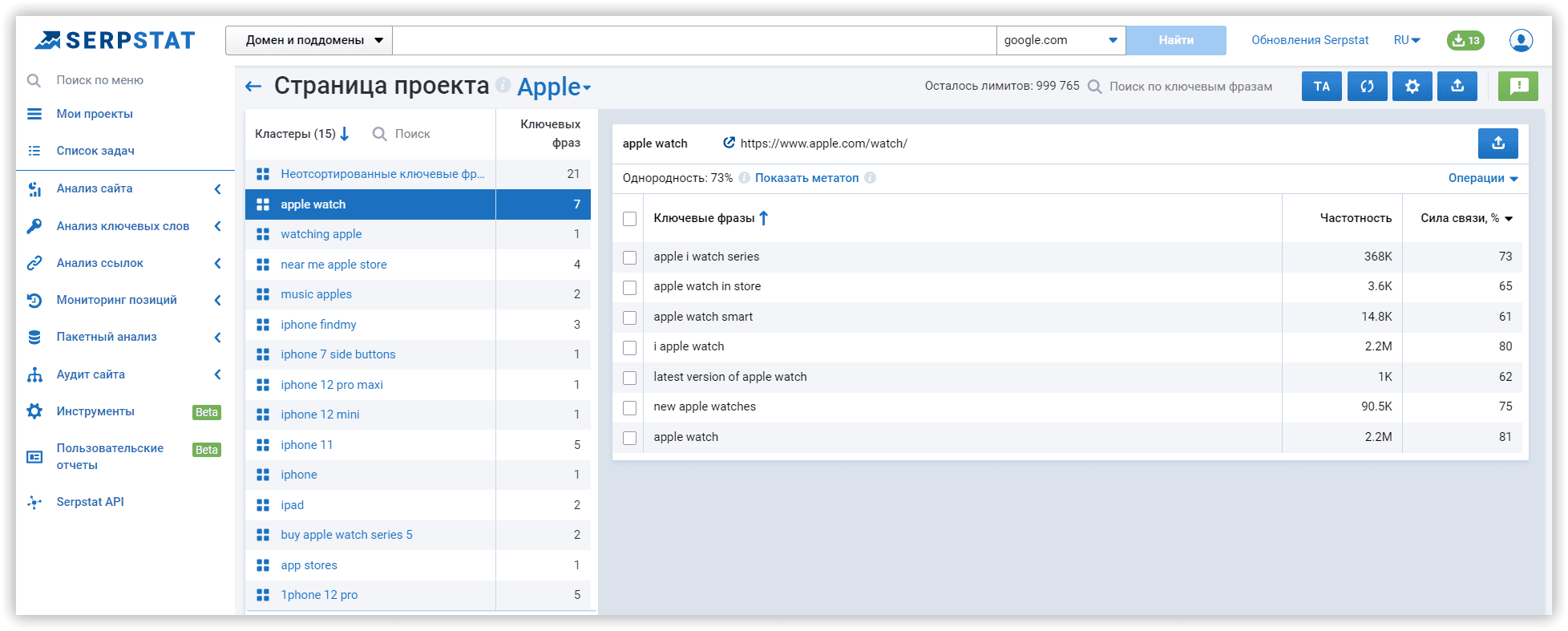Open the Домен и поддомены dropdown

309,40
